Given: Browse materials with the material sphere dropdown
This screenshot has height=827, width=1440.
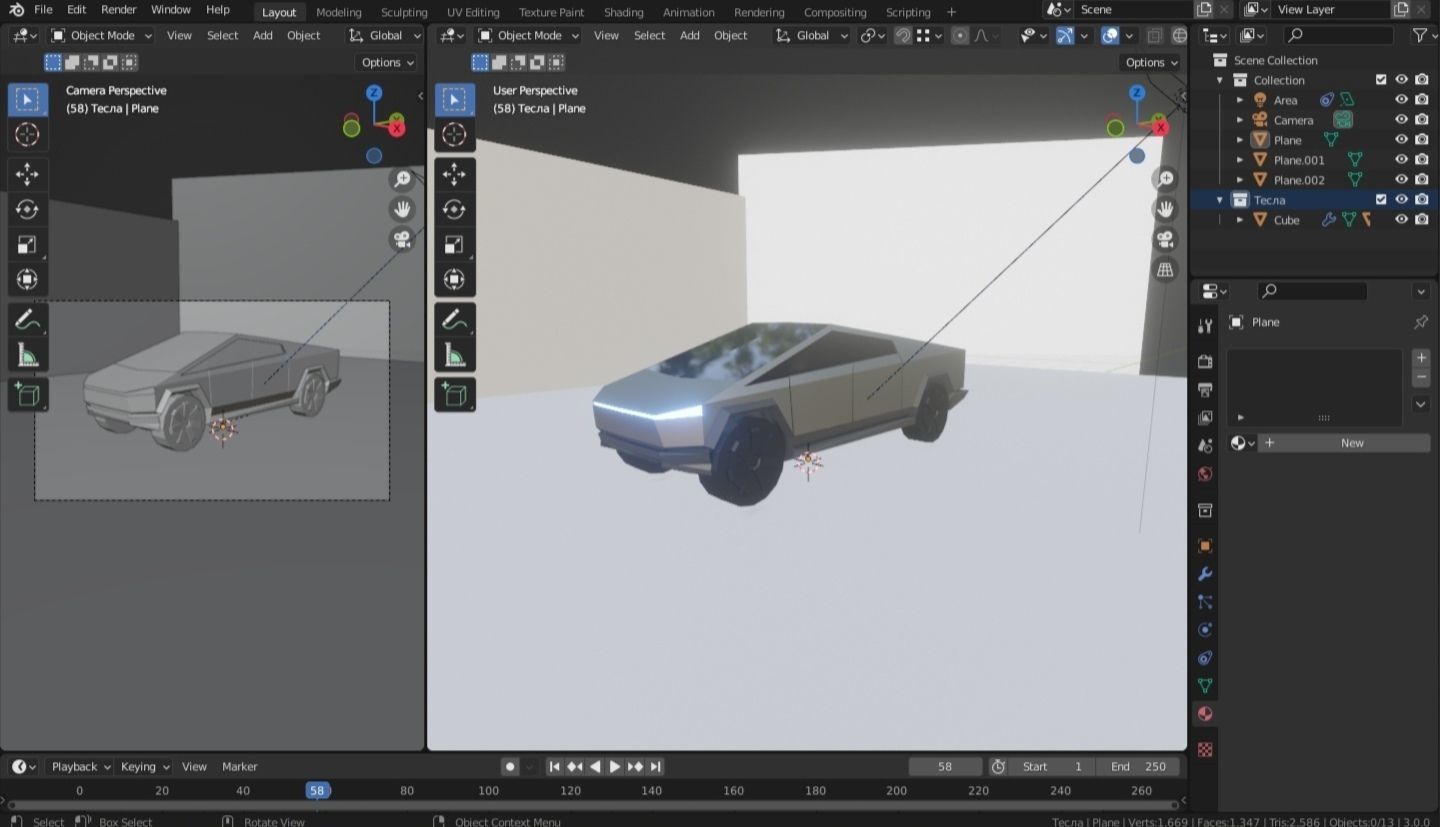Looking at the screenshot, I should tap(1242, 443).
